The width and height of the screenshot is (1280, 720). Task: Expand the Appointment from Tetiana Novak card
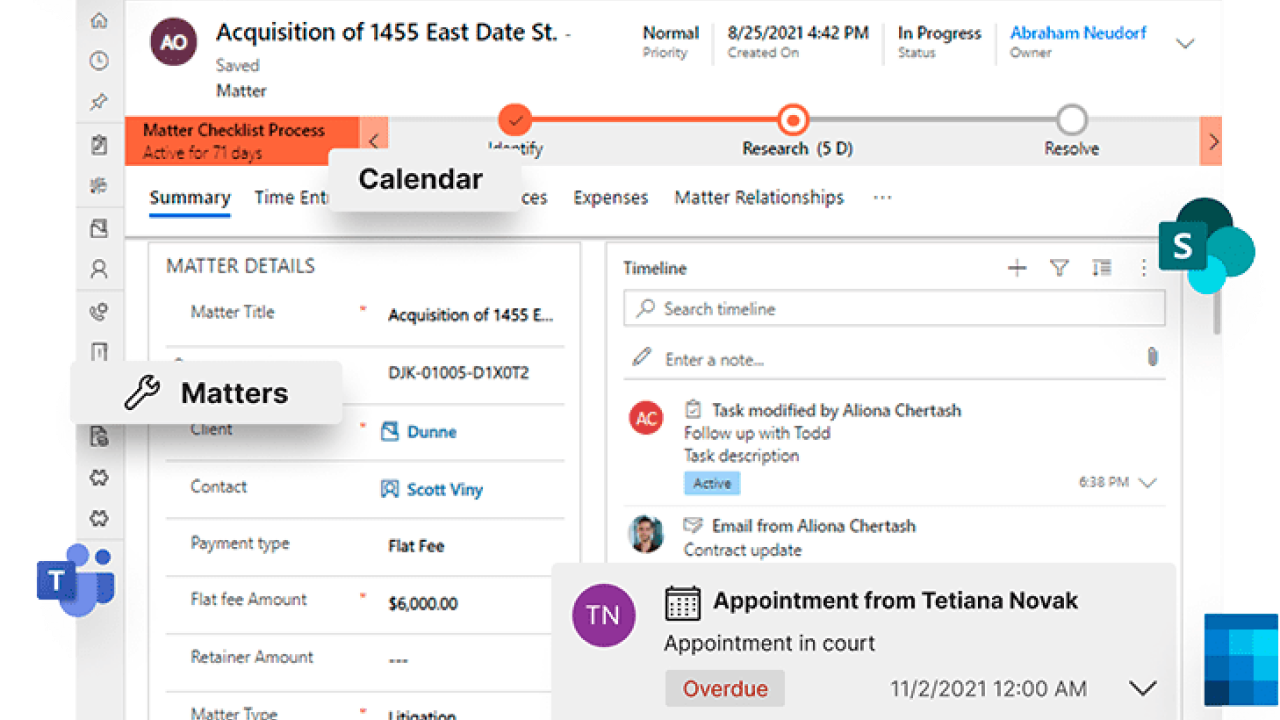pyautogui.click(x=1142, y=688)
